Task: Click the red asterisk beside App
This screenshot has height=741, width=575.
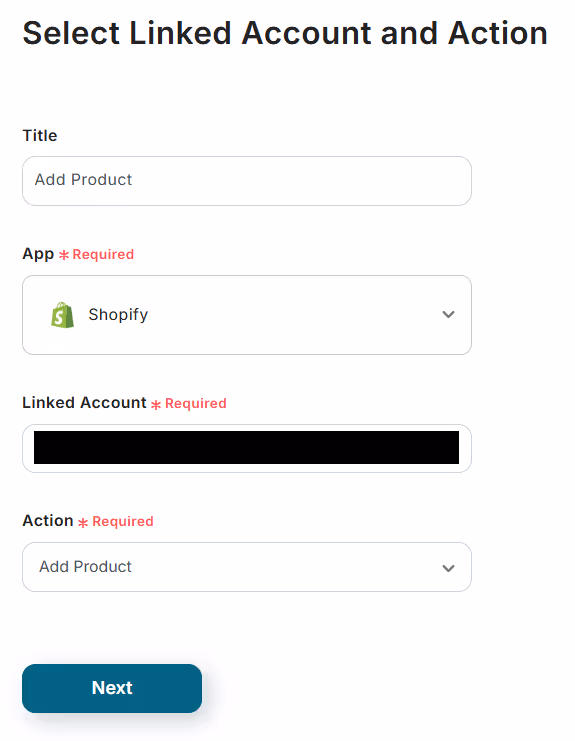Action: pos(64,255)
